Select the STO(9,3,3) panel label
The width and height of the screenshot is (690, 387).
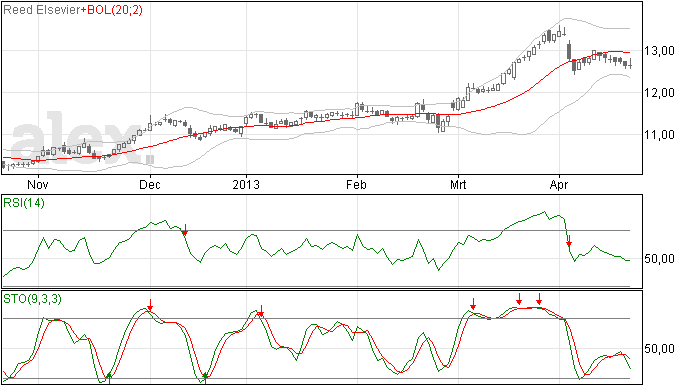tap(32, 299)
